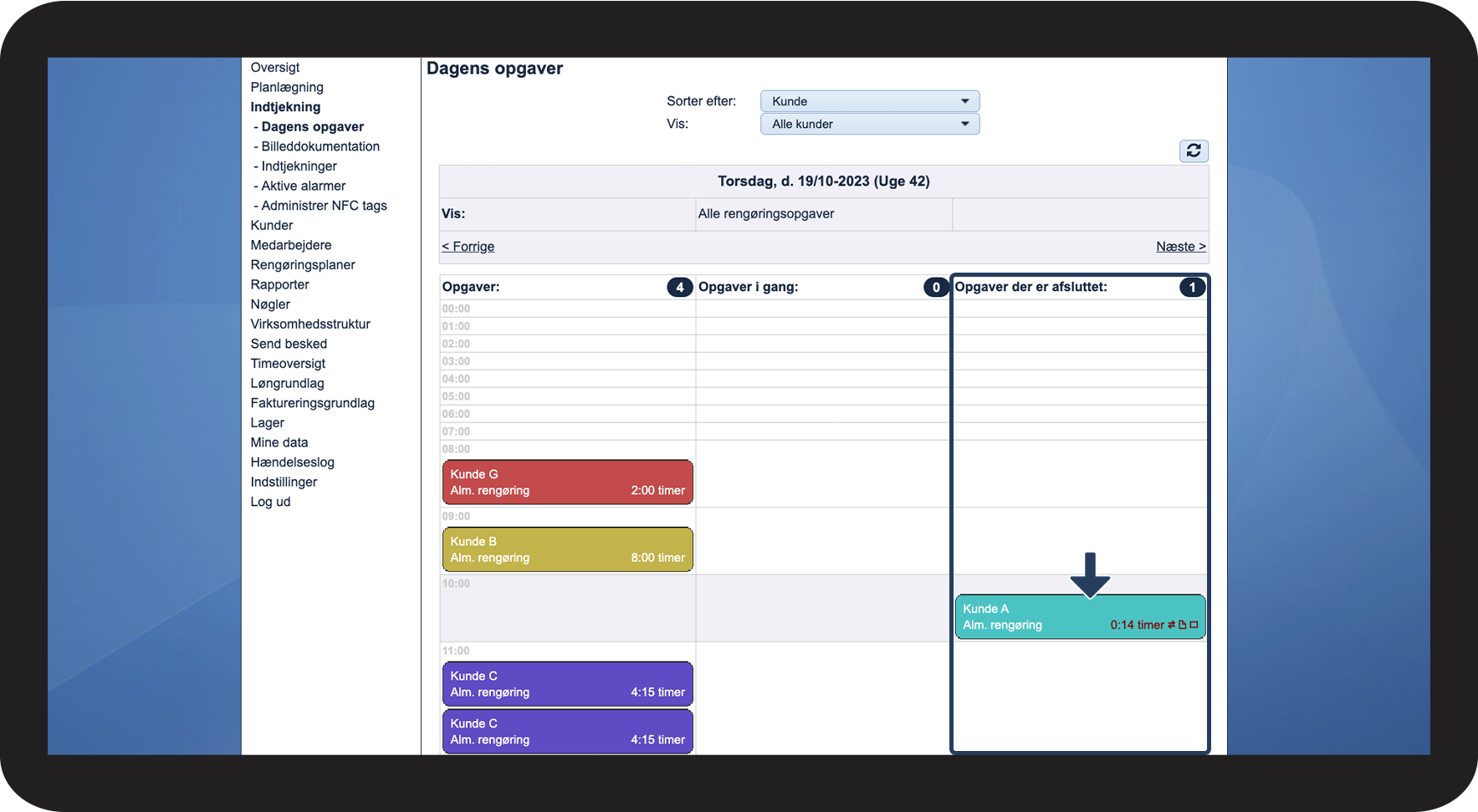Image resolution: width=1478 pixels, height=812 pixels.
Task: Click the document icon on Kunde A task
Action: [1183, 625]
